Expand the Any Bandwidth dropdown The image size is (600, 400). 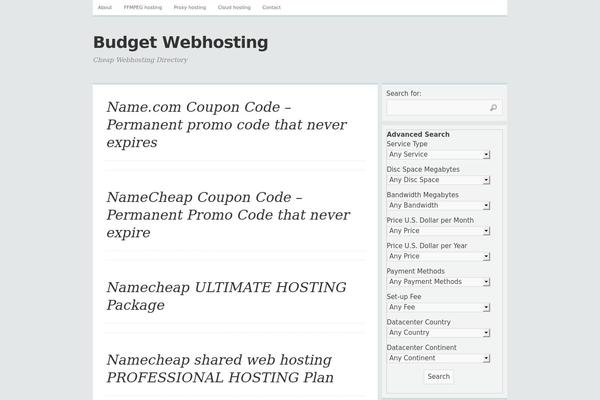(x=439, y=205)
